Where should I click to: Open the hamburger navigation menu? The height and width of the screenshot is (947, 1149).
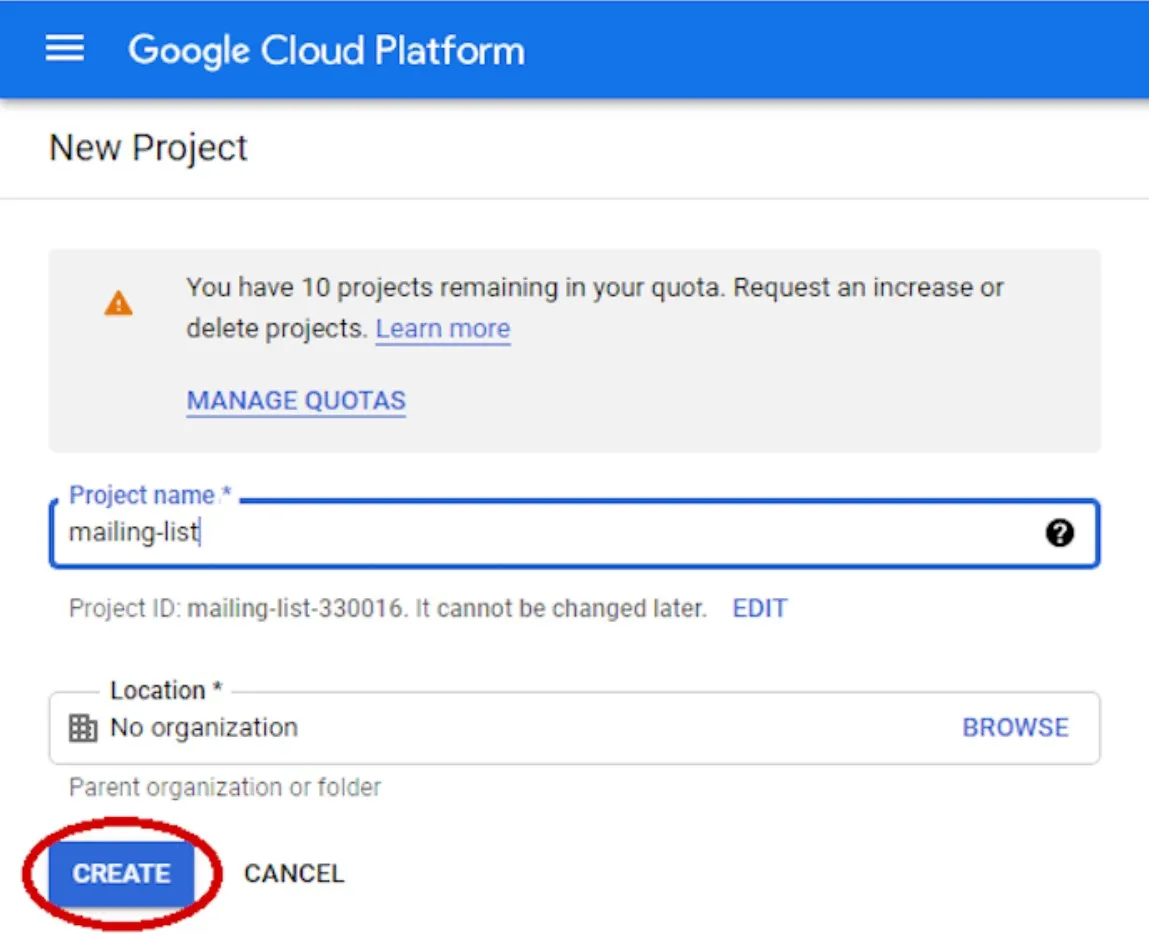(x=64, y=48)
